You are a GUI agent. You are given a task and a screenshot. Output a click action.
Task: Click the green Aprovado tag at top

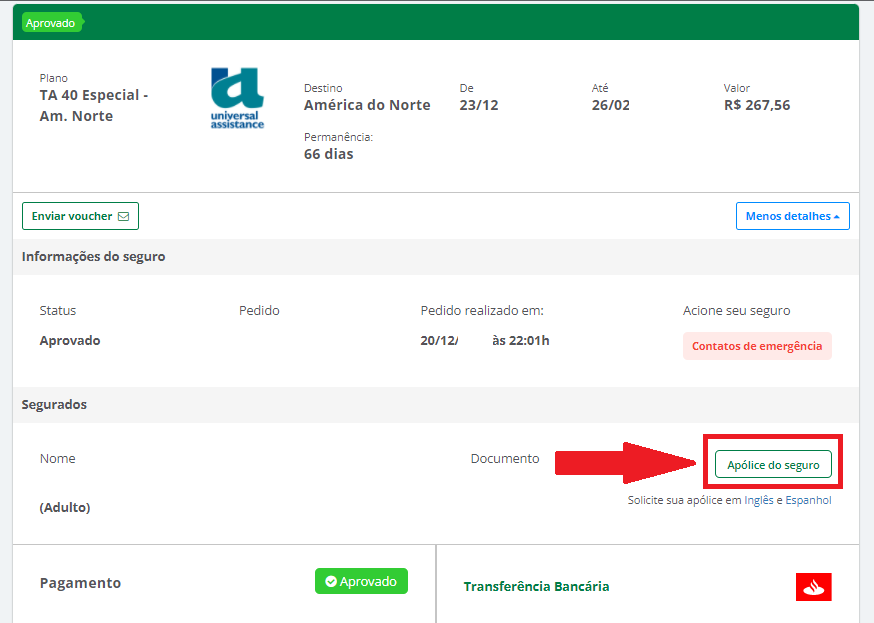pos(50,23)
